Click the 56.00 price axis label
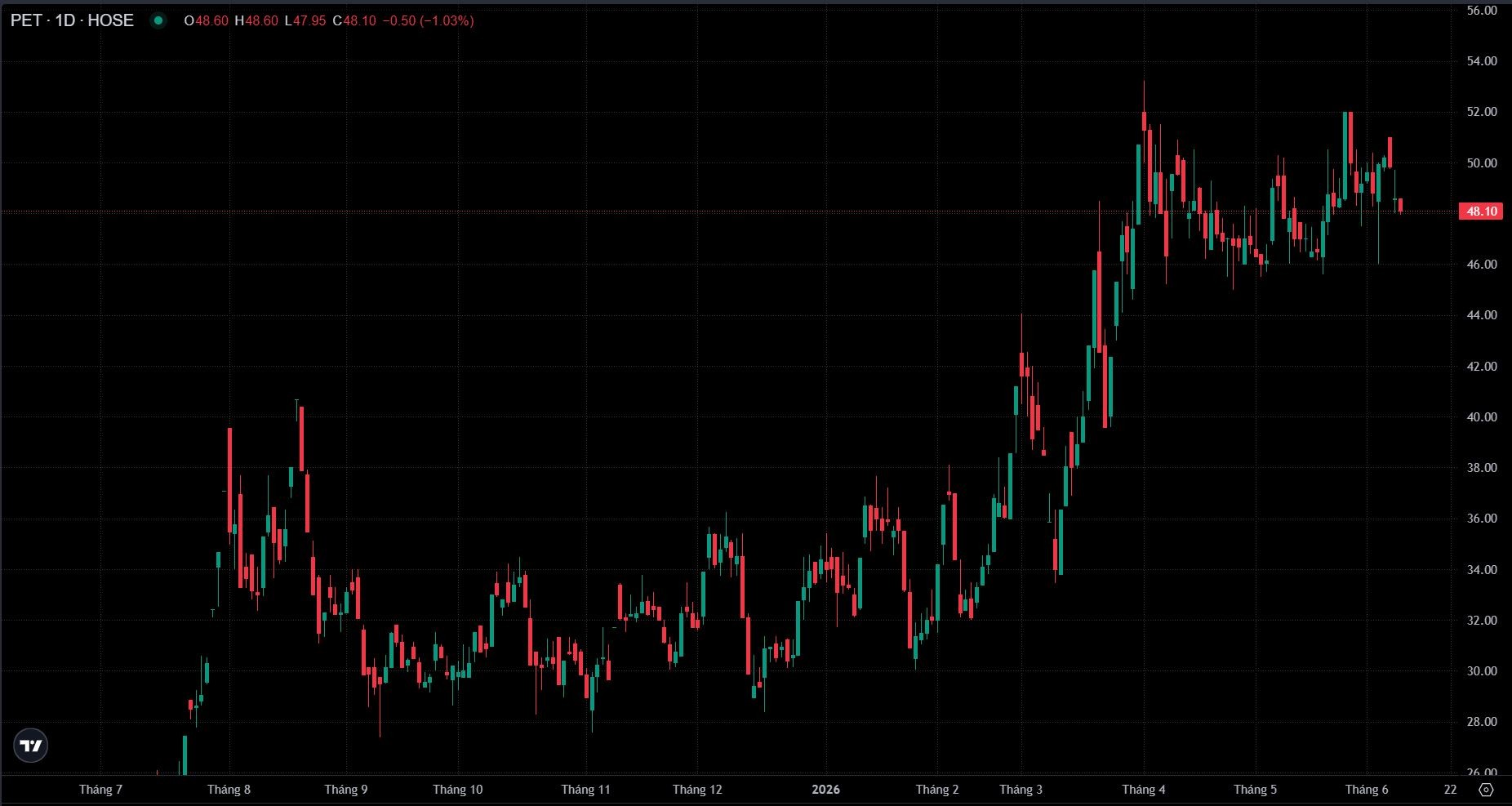The width and height of the screenshot is (1512, 806). point(1482,11)
